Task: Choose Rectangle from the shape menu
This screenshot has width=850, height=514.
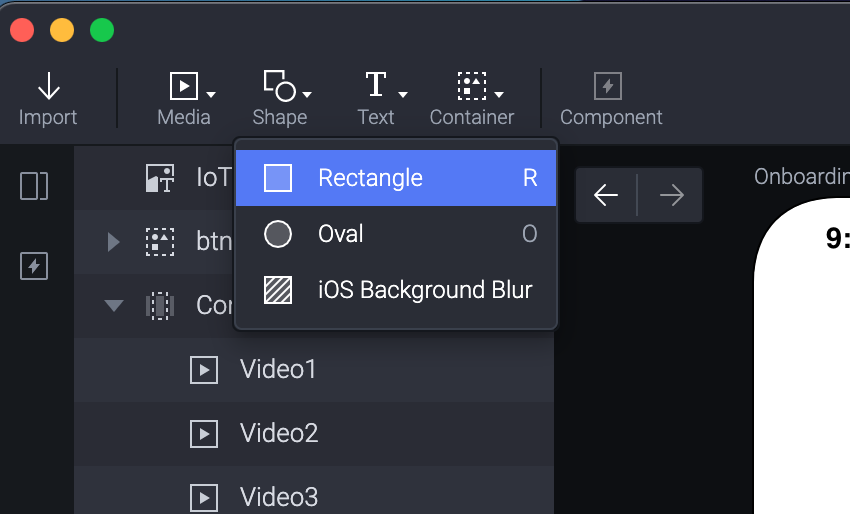Action: [395, 178]
